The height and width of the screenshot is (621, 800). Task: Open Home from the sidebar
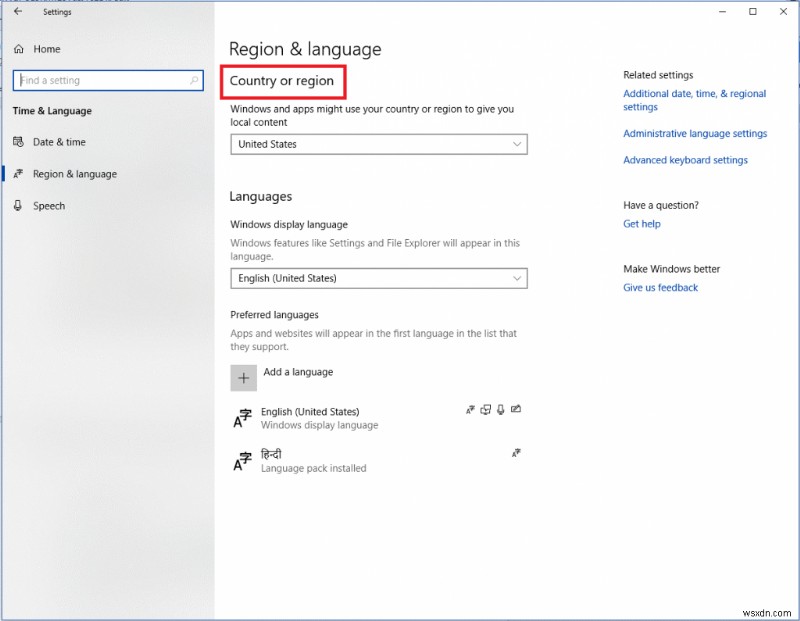point(41,48)
